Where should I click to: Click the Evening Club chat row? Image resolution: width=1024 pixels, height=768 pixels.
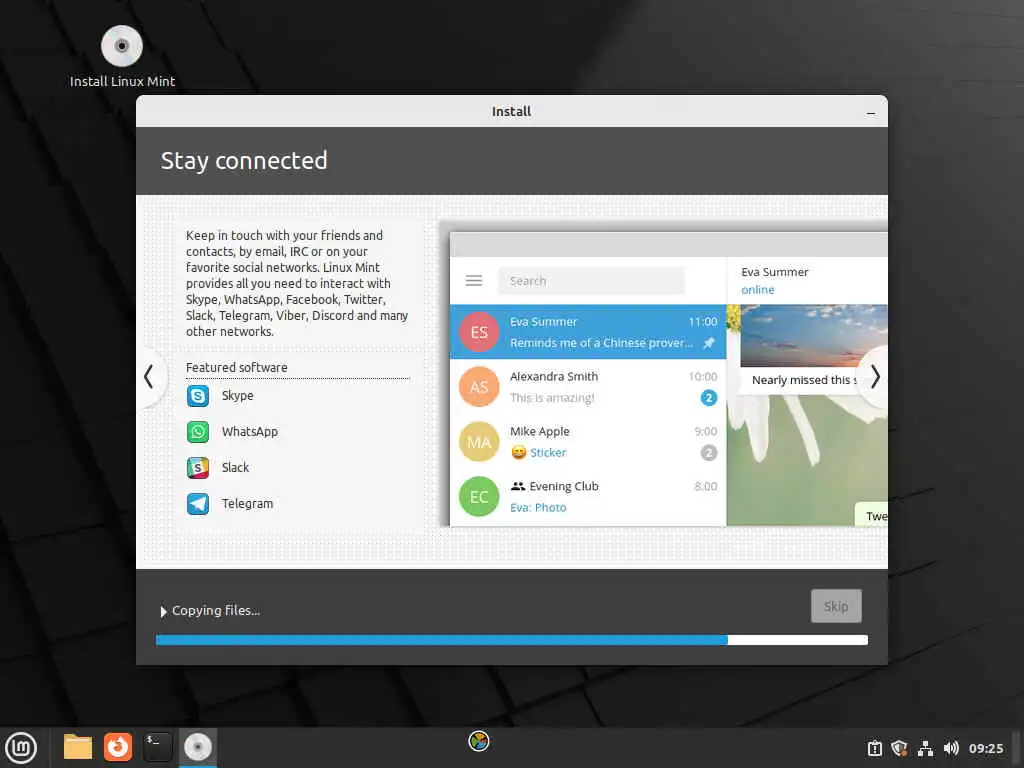coord(588,496)
